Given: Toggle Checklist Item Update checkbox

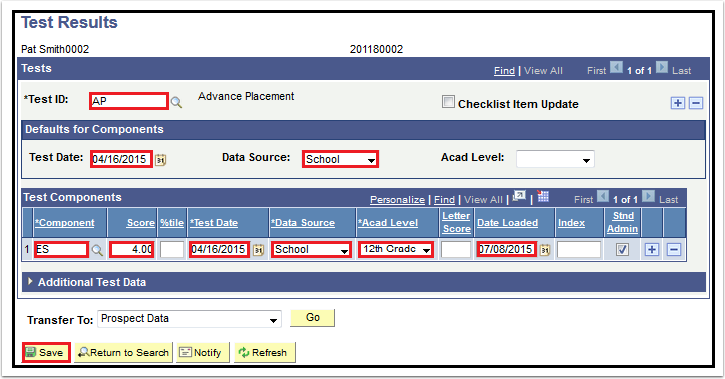Looking at the screenshot, I should 448,102.
